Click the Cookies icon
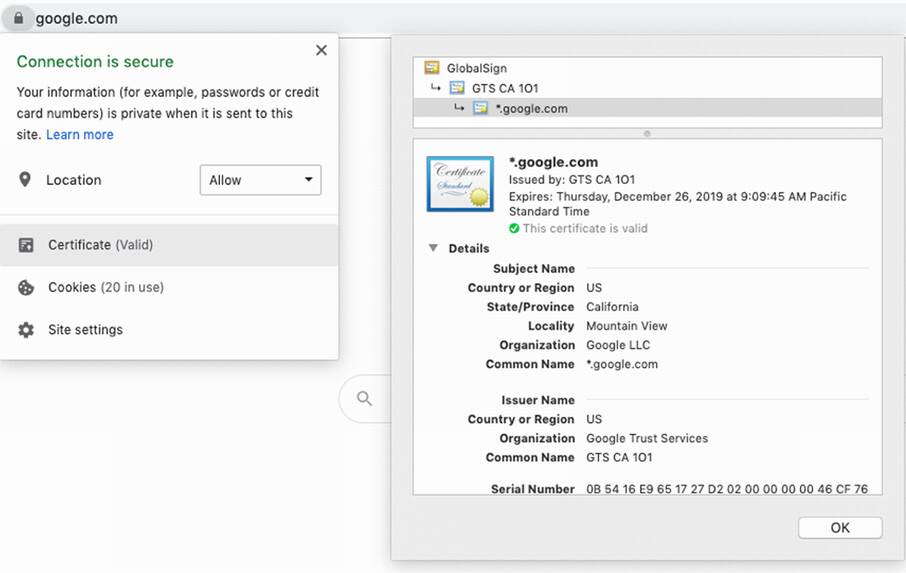906x573 pixels. (x=26, y=288)
